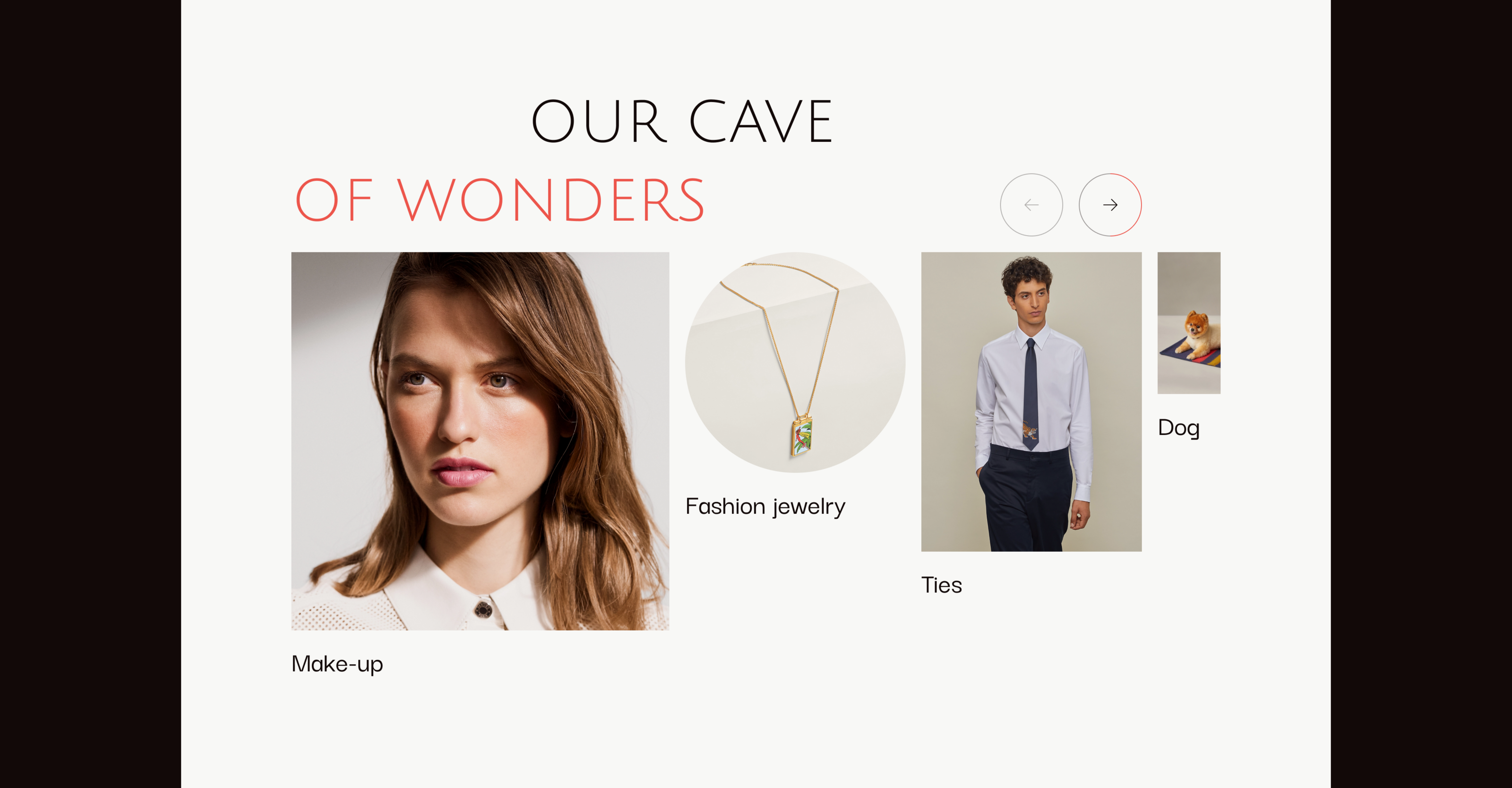Click the navy tie on the model
Screen dimensions: 1512x788
click(1031, 393)
